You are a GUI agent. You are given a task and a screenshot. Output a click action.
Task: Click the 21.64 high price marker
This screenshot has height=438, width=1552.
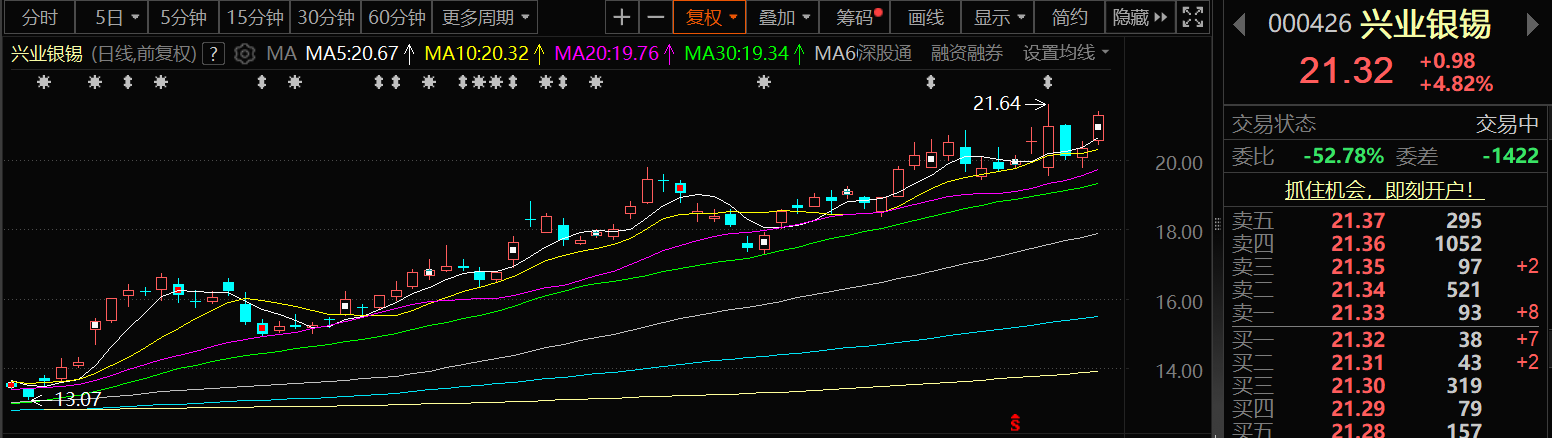coord(998,102)
